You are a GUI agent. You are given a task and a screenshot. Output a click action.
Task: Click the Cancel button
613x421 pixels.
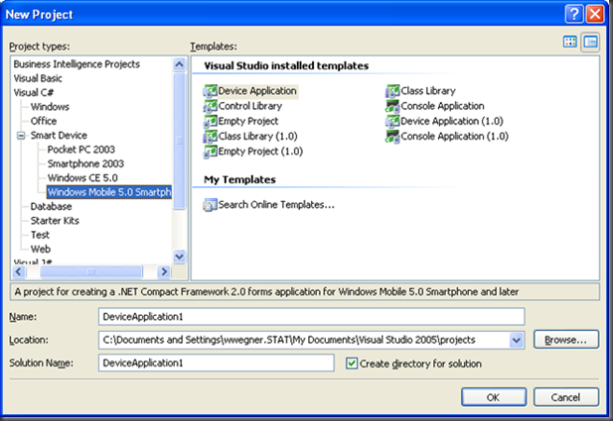(x=566, y=397)
